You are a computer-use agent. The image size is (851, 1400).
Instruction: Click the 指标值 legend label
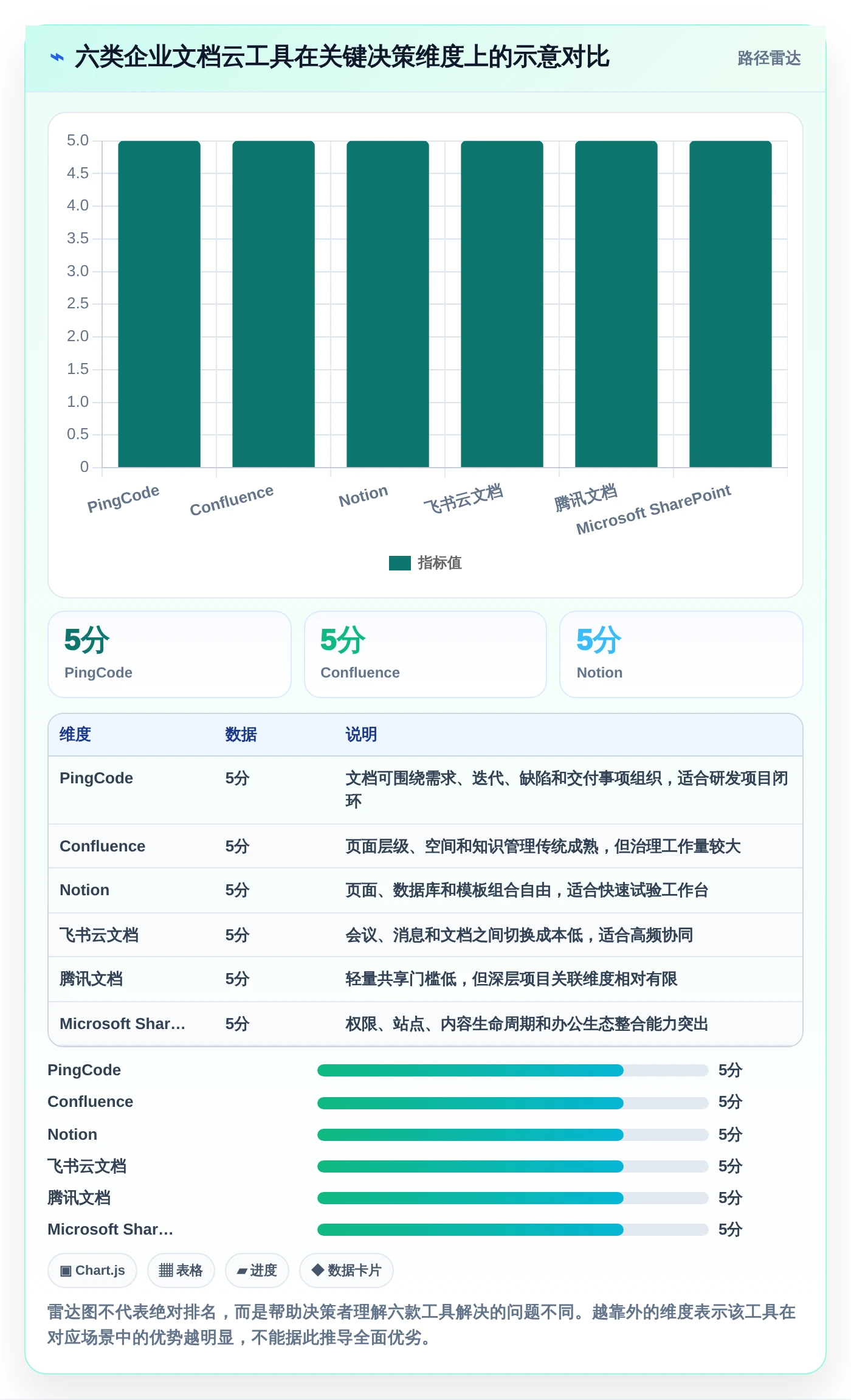(439, 563)
